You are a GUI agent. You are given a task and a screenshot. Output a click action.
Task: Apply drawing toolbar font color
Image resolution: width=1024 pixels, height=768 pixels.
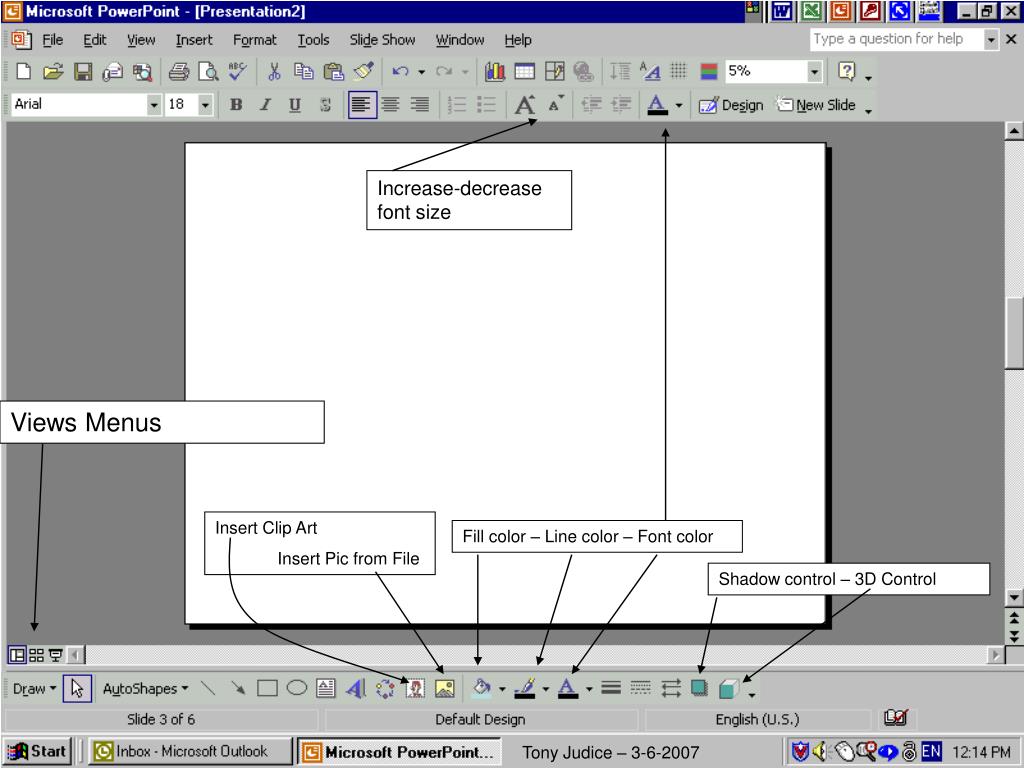tap(568, 688)
